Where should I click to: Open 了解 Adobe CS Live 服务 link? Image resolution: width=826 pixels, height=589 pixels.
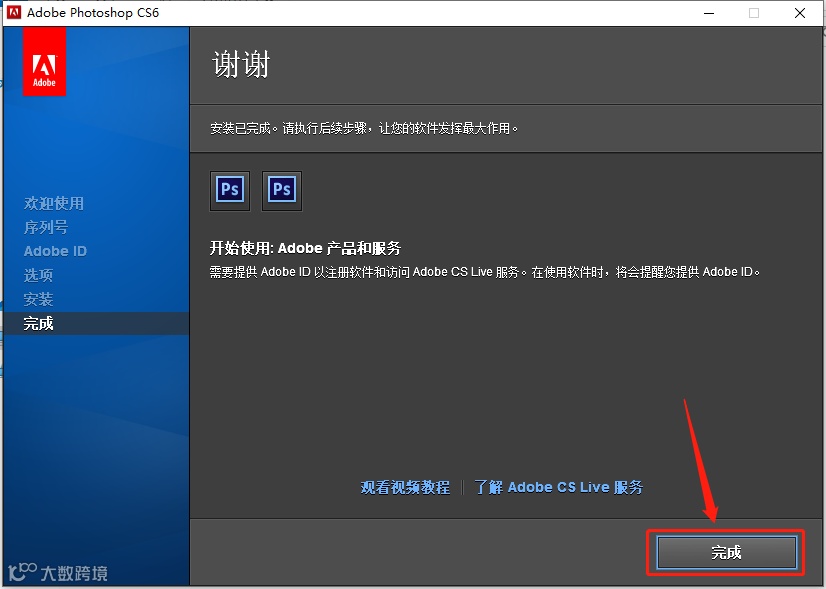pyautogui.click(x=558, y=487)
